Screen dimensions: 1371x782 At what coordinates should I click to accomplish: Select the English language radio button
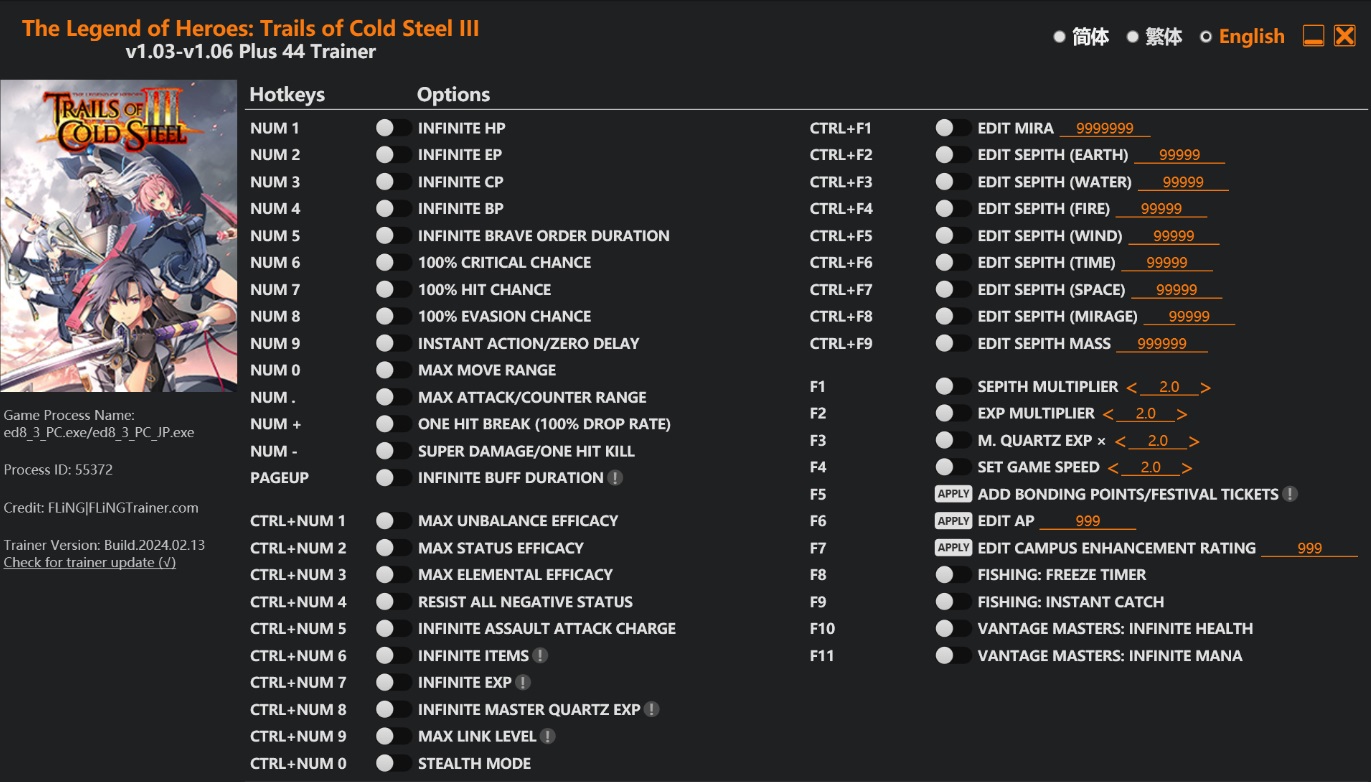point(1206,37)
